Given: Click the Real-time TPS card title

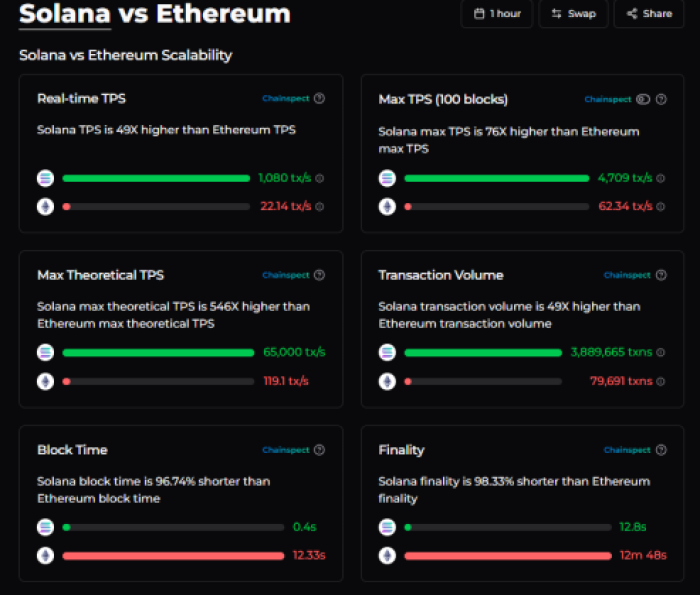Looking at the screenshot, I should pyautogui.click(x=81, y=99).
